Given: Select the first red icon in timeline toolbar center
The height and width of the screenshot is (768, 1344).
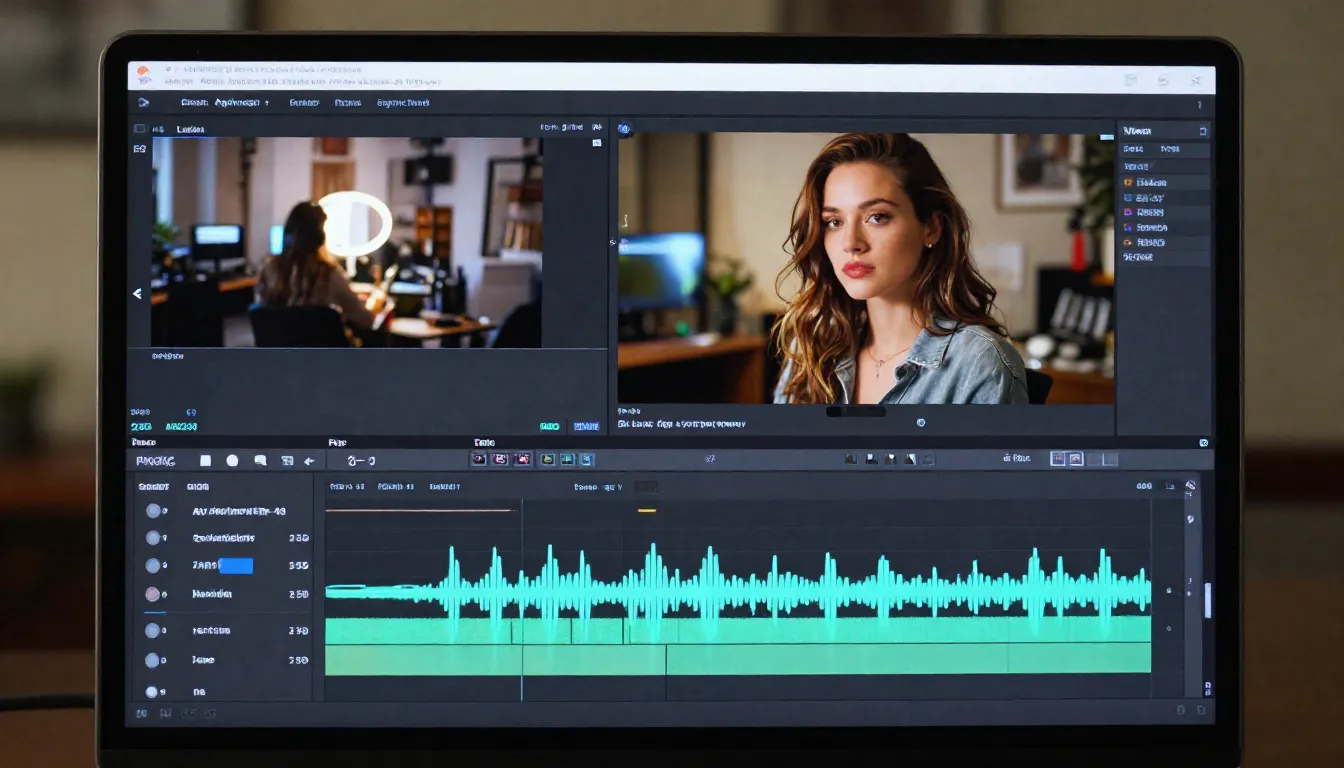Looking at the screenshot, I should (479, 459).
